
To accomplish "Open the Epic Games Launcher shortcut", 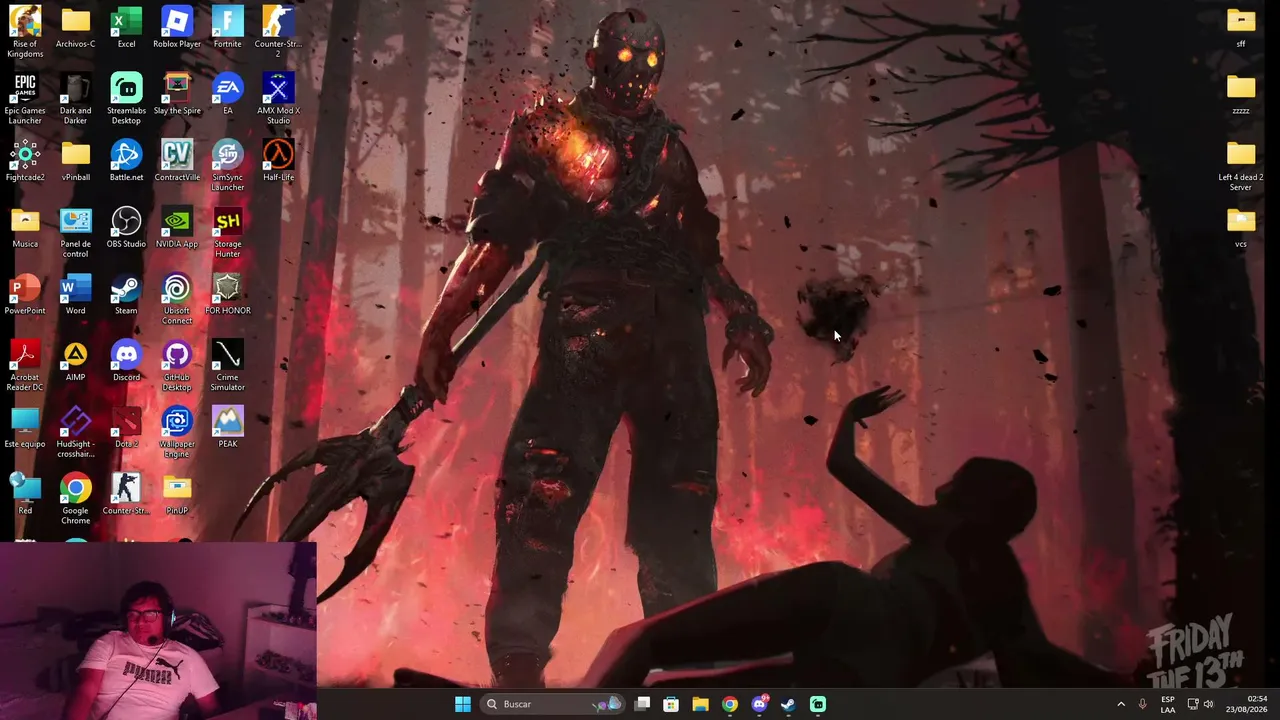I will [x=25, y=98].
